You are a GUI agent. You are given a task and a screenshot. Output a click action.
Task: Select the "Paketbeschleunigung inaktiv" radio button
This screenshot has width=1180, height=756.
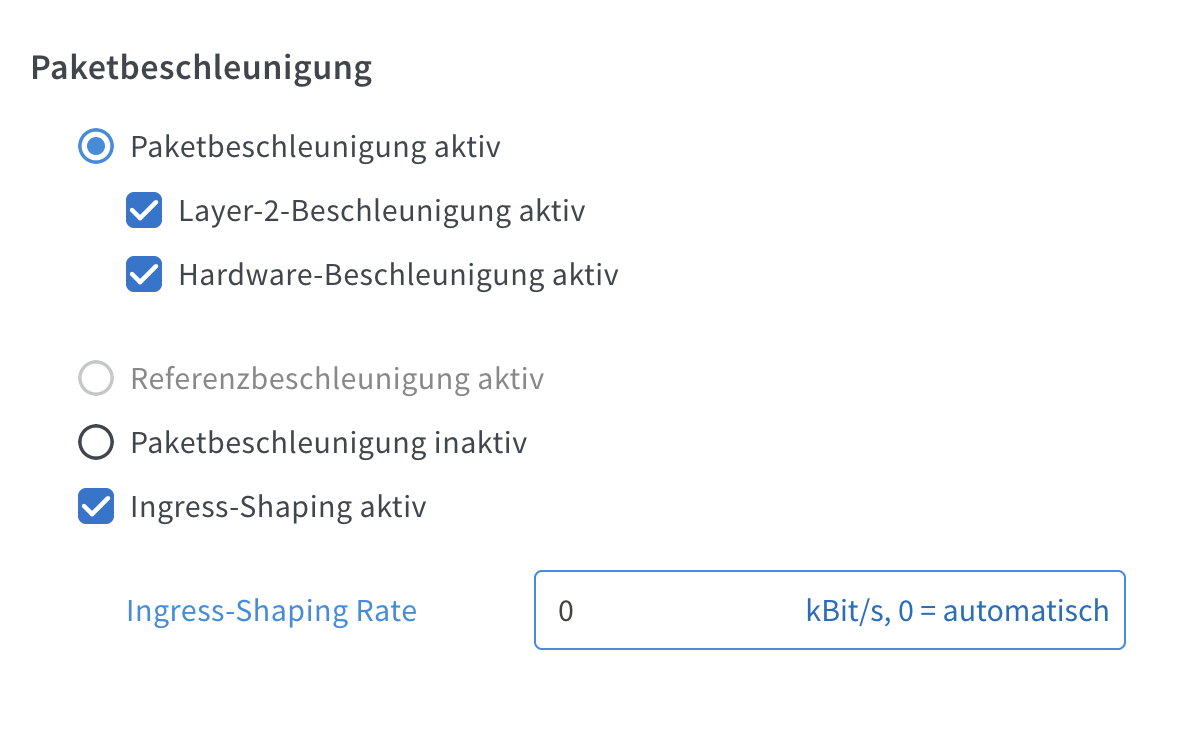click(x=95, y=442)
